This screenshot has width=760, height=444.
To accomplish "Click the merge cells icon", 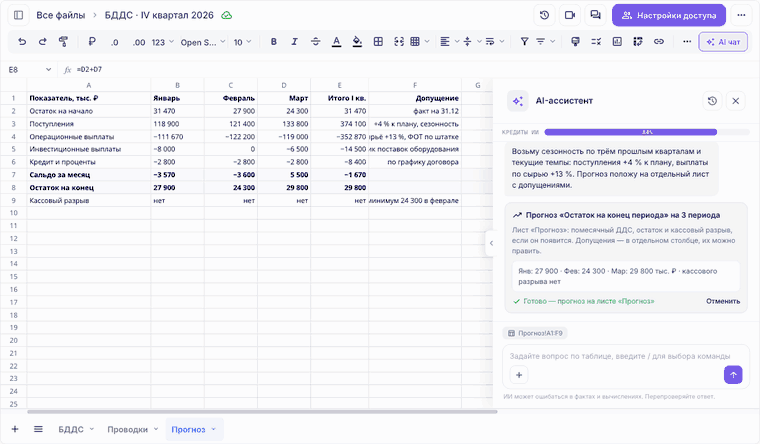I will pos(399,42).
